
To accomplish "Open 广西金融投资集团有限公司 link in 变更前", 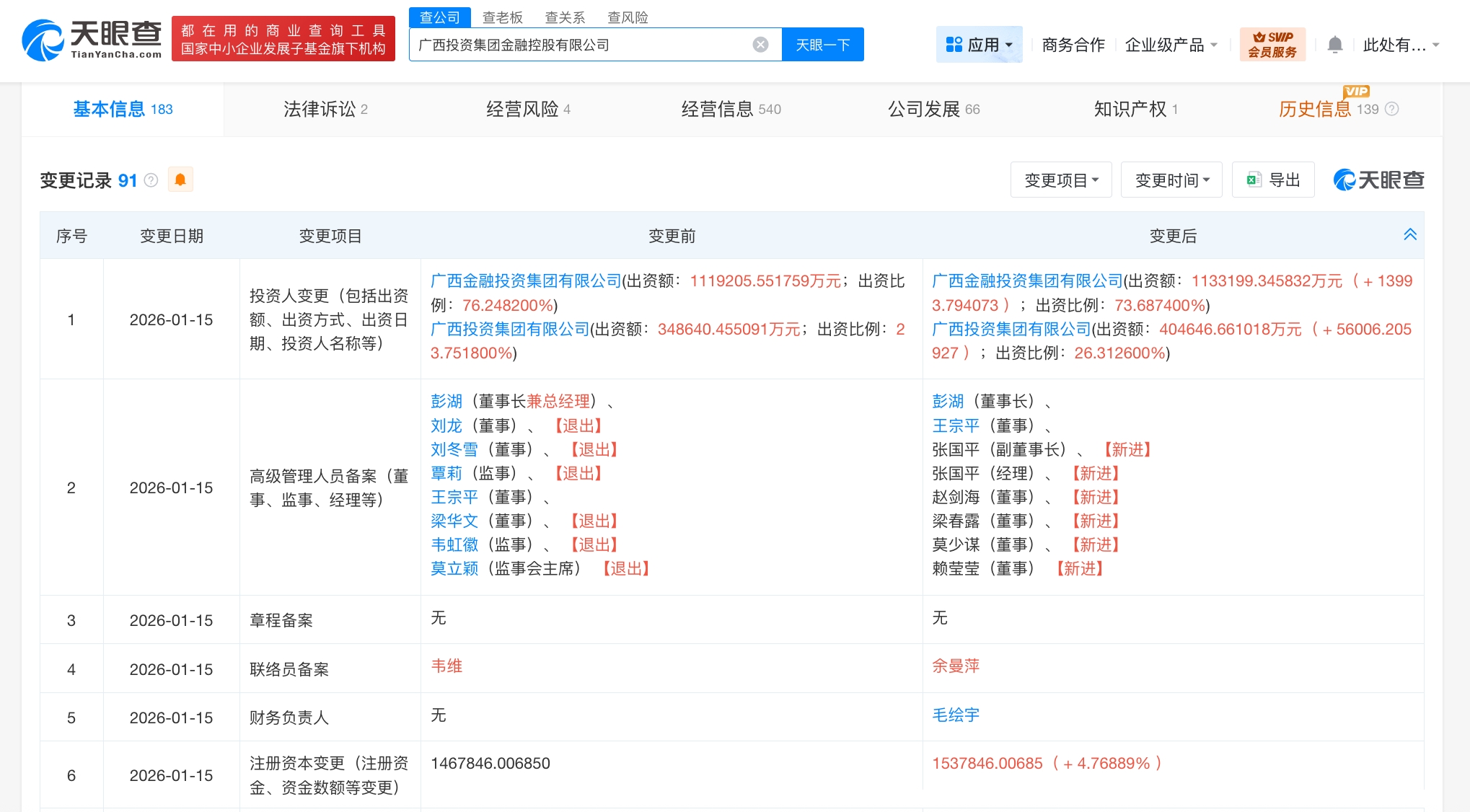I will 525,281.
